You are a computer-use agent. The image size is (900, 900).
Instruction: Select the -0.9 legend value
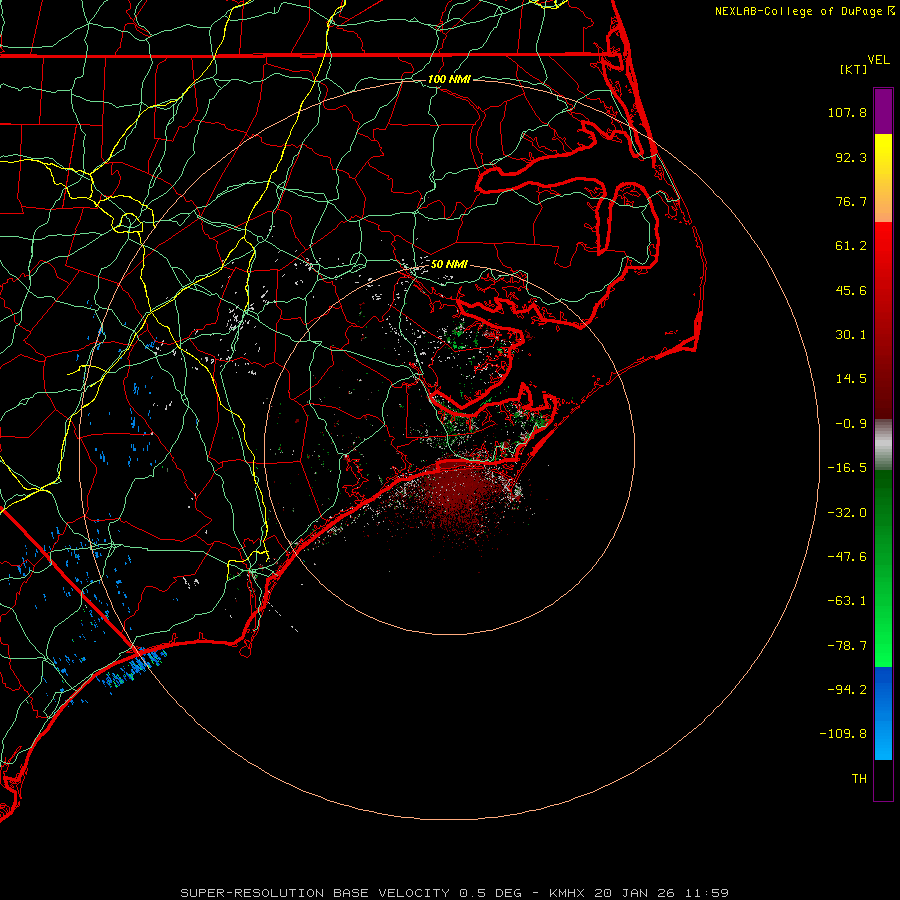pyautogui.click(x=851, y=424)
